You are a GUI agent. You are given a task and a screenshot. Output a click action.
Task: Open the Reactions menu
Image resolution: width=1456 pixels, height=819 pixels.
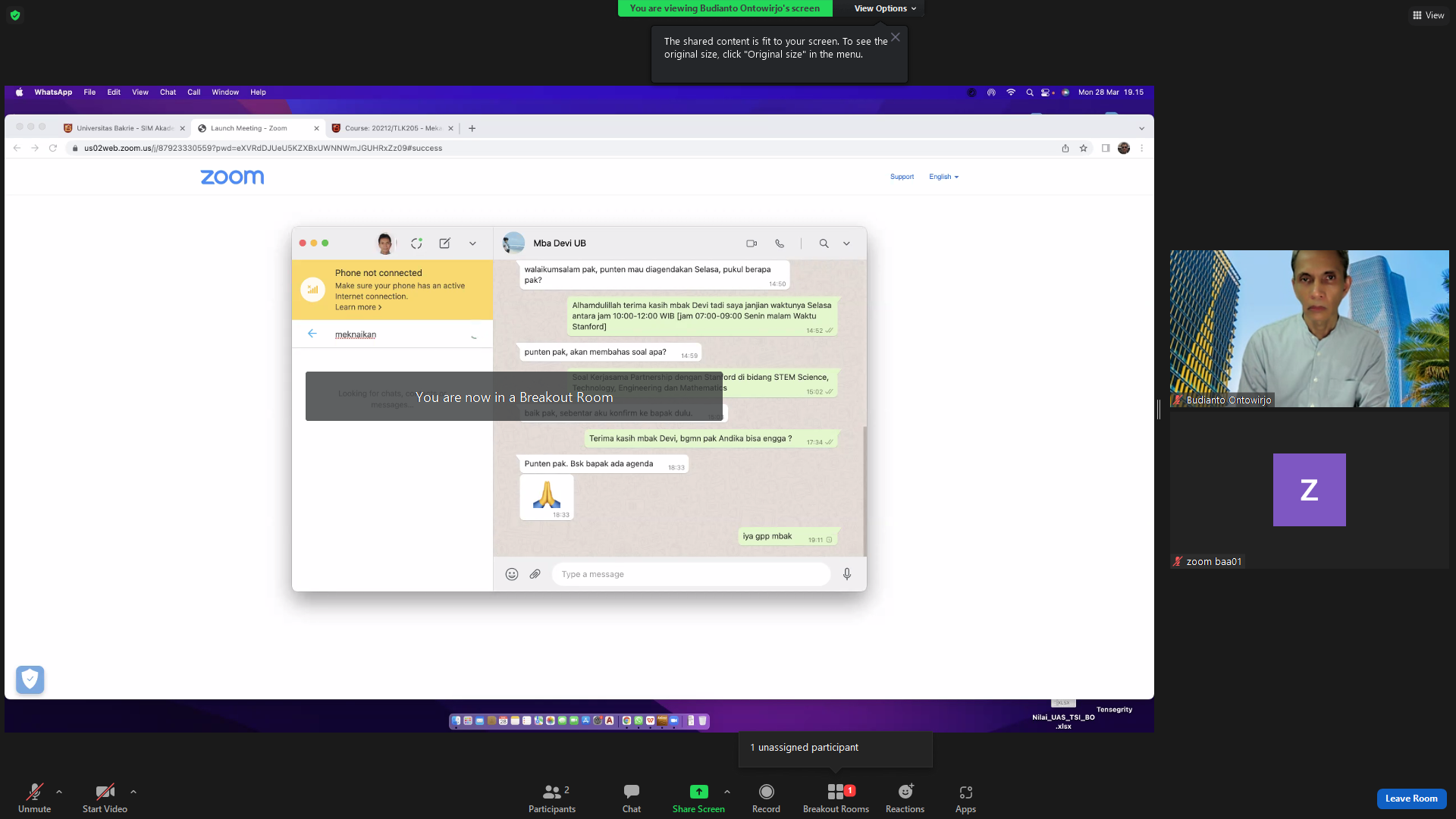(905, 798)
